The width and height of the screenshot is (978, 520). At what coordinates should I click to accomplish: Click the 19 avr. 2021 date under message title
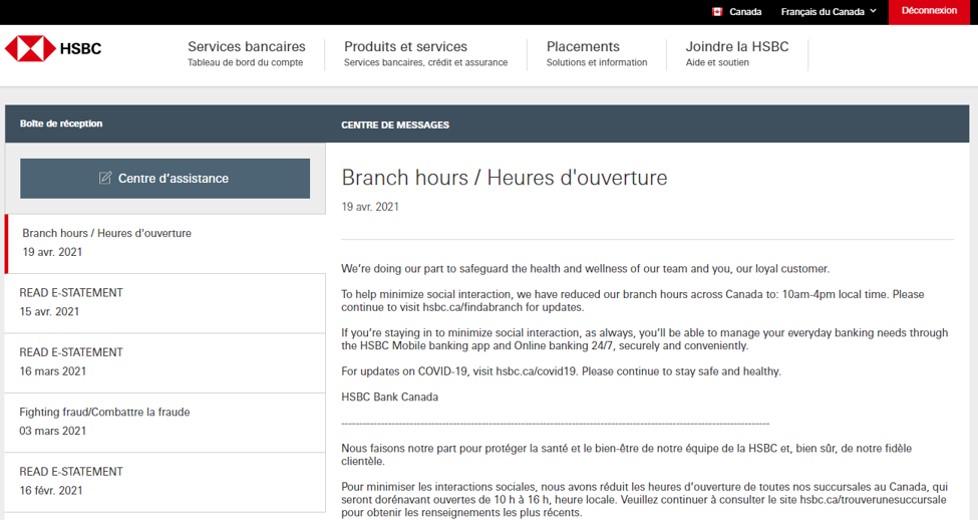(x=370, y=207)
